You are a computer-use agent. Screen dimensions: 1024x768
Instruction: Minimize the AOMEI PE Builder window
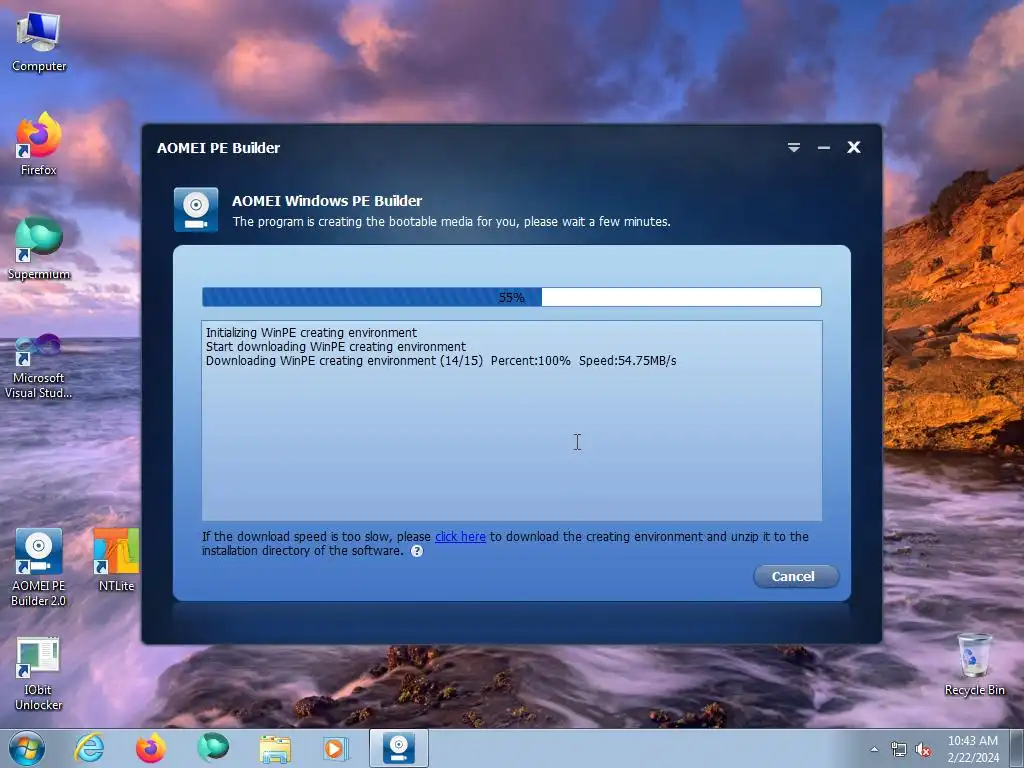click(x=824, y=148)
